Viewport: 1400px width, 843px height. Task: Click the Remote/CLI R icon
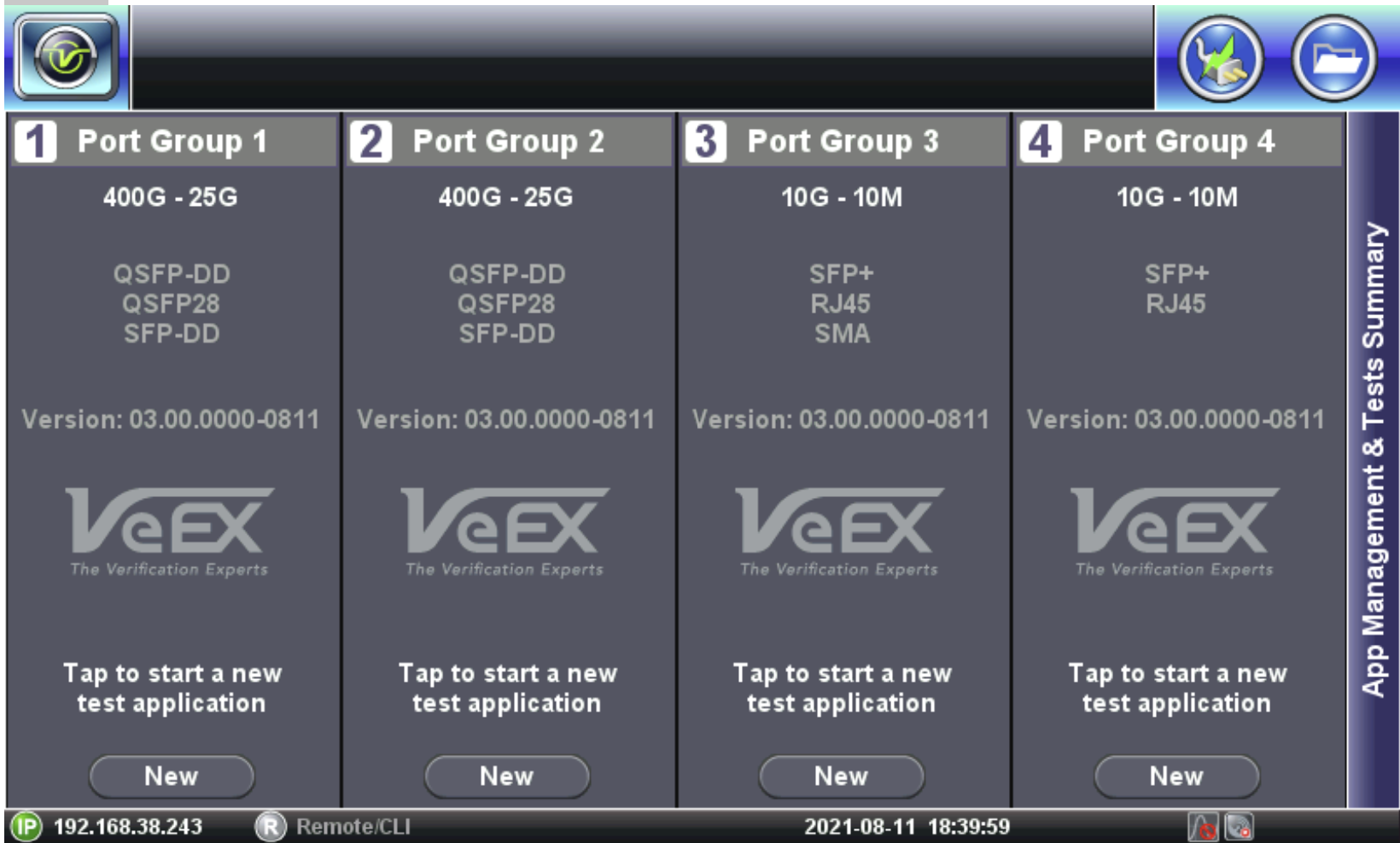tap(270, 826)
